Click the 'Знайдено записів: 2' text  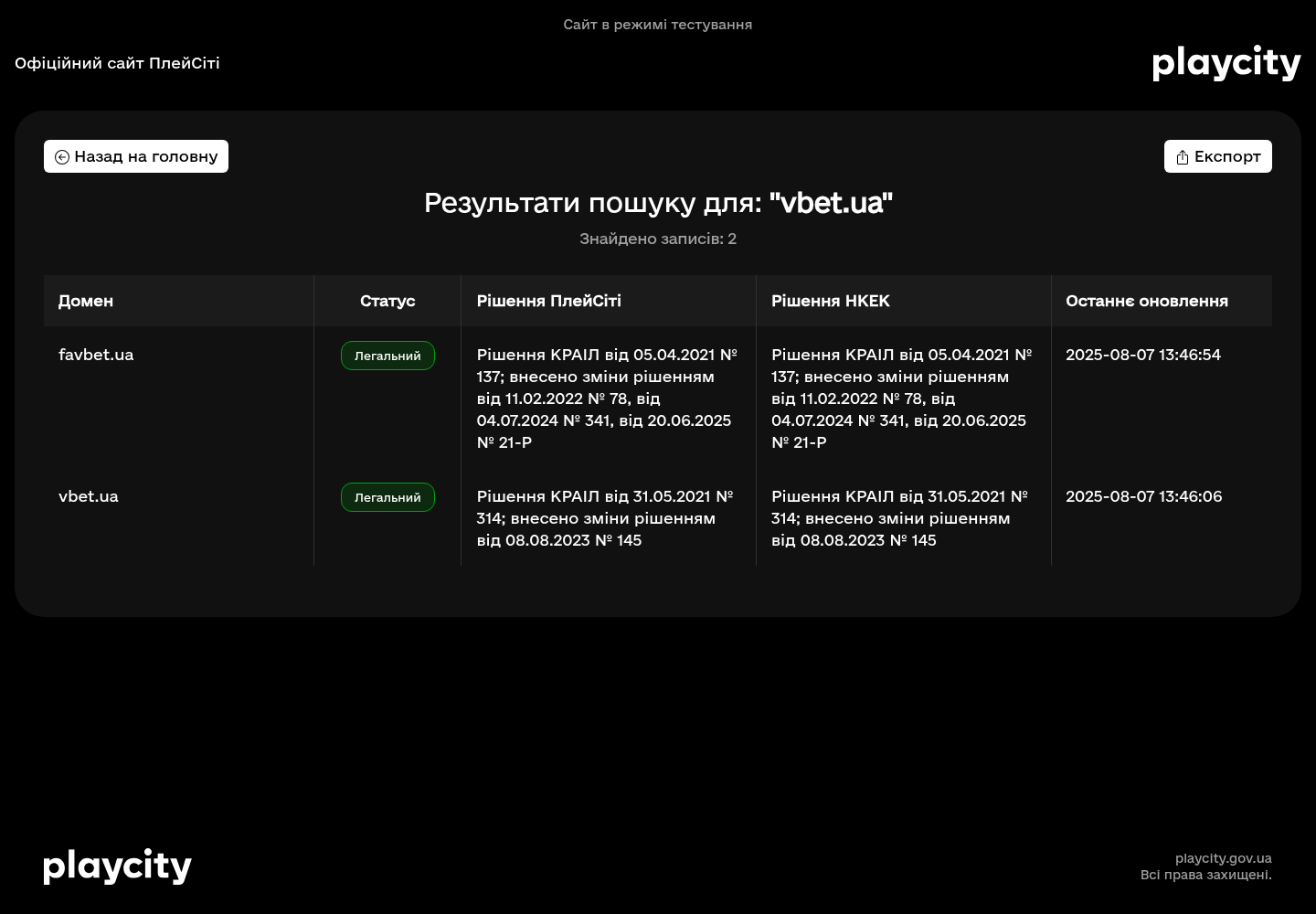(x=658, y=239)
